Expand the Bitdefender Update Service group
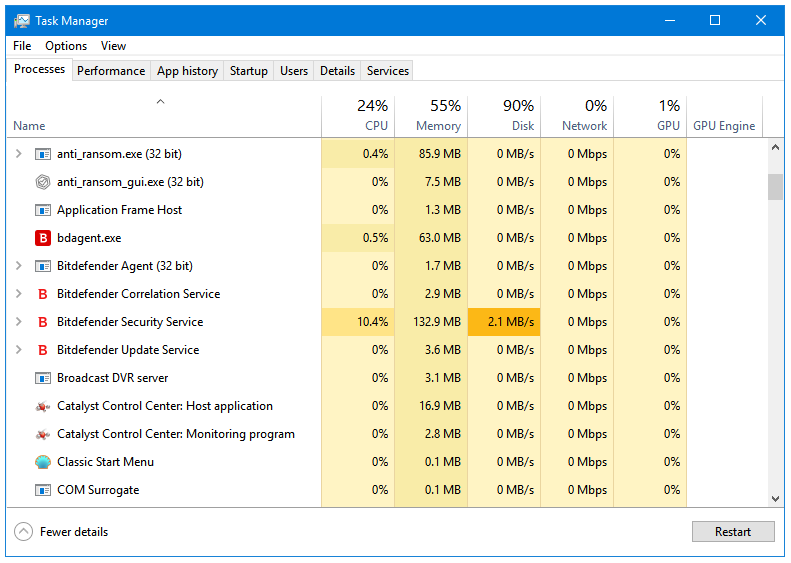This screenshot has height=563, width=791. coord(19,350)
